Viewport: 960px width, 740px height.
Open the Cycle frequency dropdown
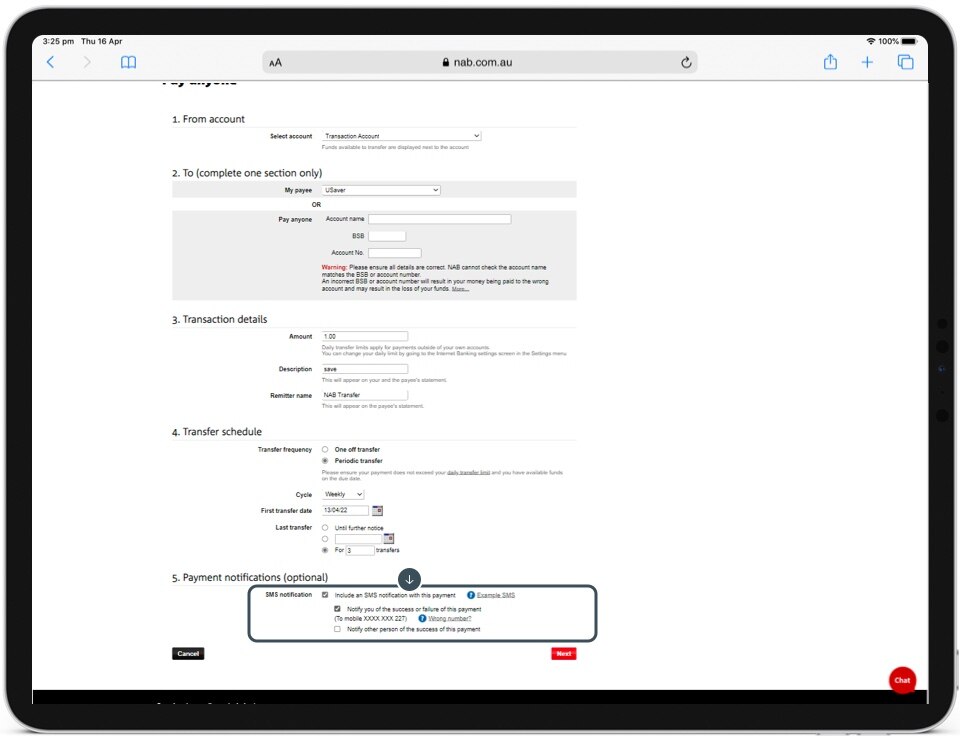point(343,495)
